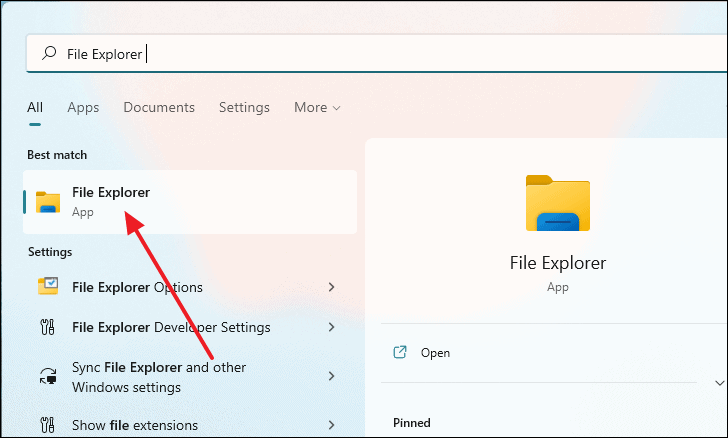The width and height of the screenshot is (728, 438).
Task: Expand Sync File Explorer settings chevron
Action: click(x=332, y=376)
